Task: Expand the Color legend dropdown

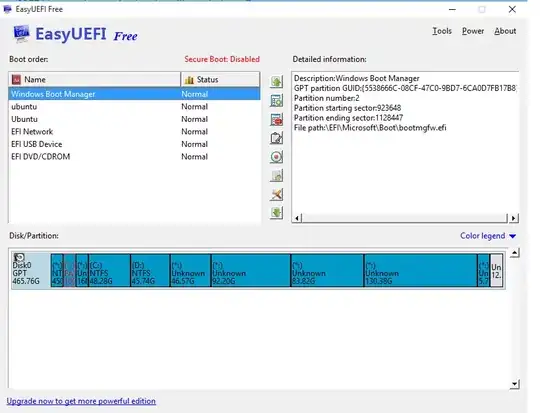Action: (488, 236)
